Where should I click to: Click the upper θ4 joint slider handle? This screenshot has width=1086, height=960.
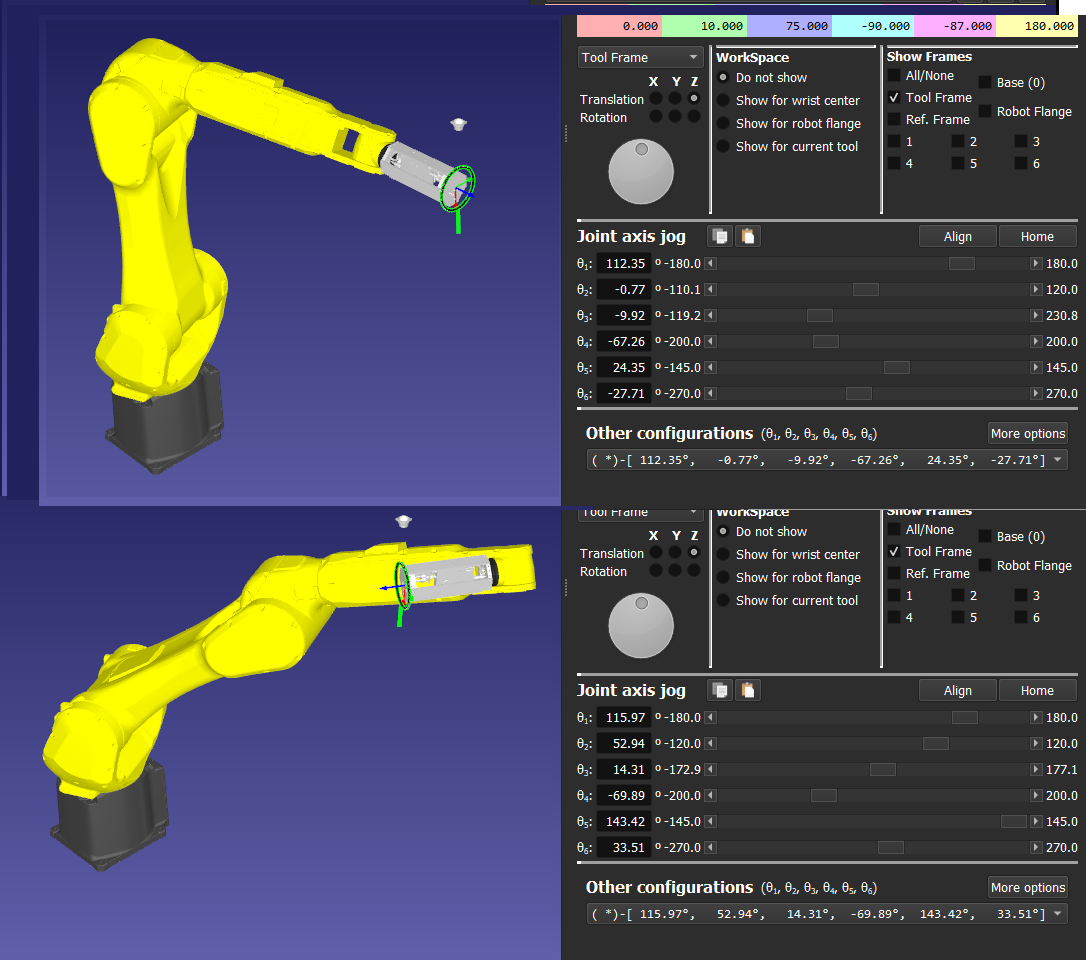(825, 342)
